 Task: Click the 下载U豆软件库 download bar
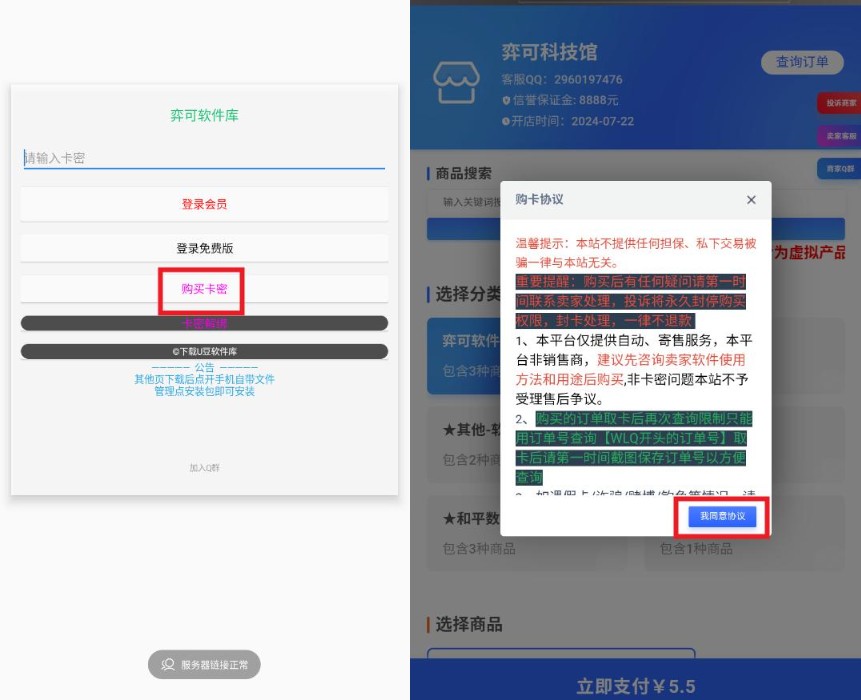point(203,351)
